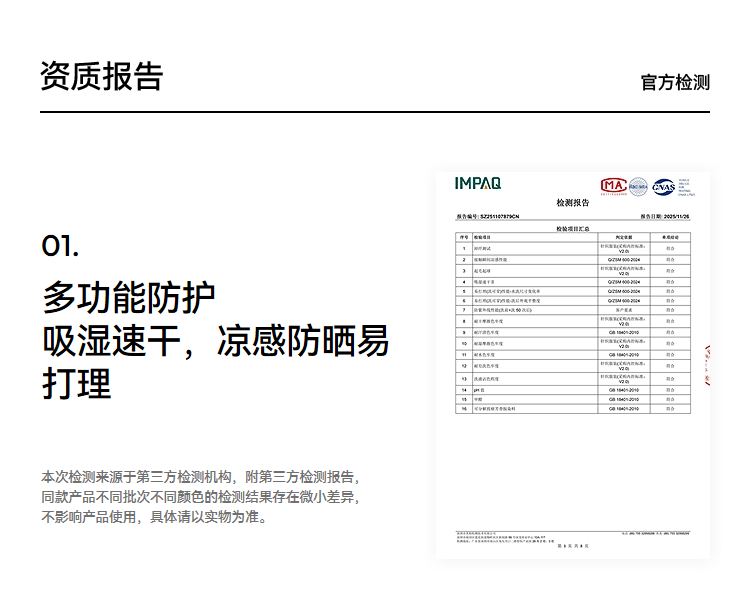
Task: Click the third-party testing disclaimer paragraph
Action: (200, 497)
